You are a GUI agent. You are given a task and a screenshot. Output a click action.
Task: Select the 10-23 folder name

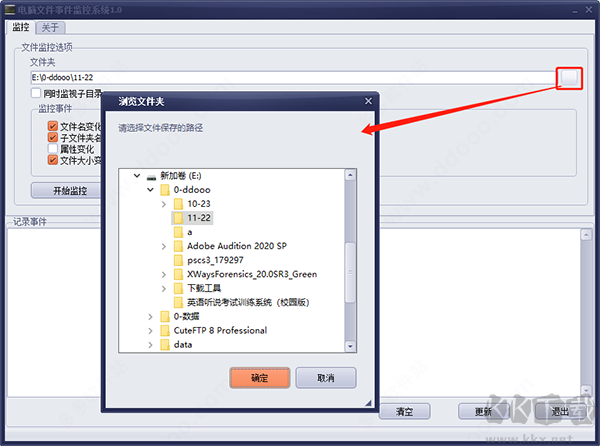tap(199, 204)
